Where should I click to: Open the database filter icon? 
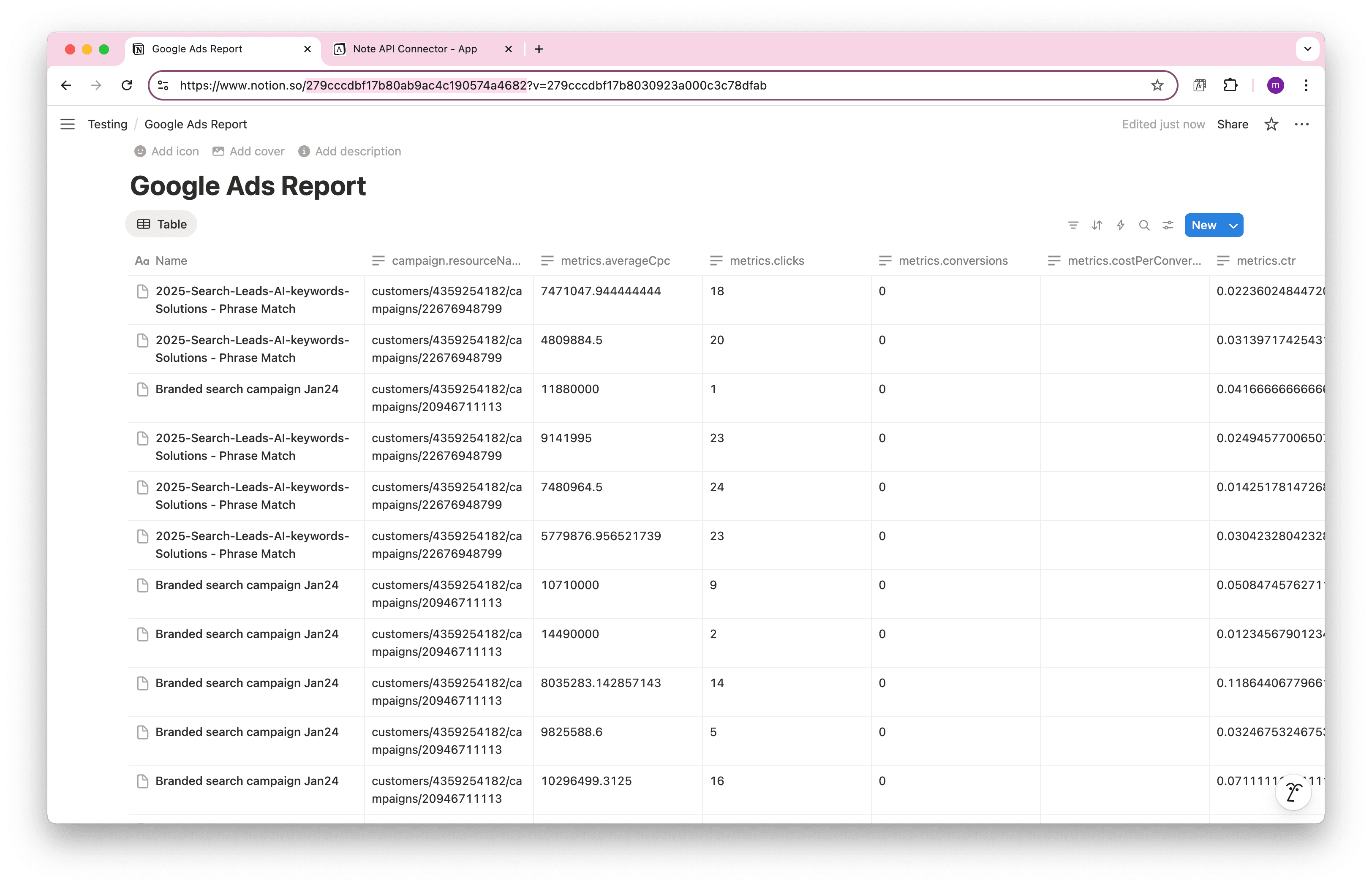[1073, 225]
